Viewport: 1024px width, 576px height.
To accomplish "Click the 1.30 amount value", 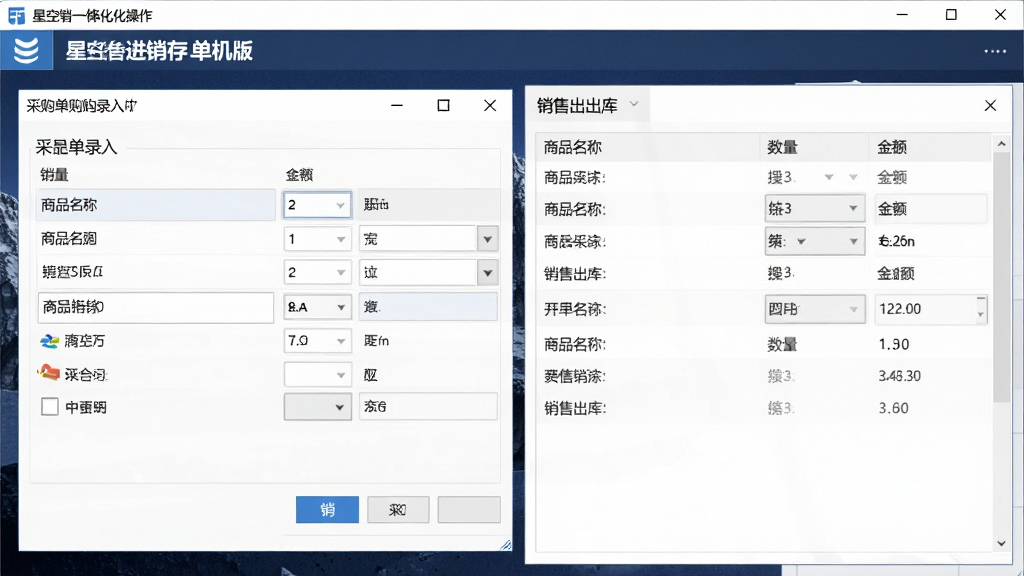I will click(893, 344).
